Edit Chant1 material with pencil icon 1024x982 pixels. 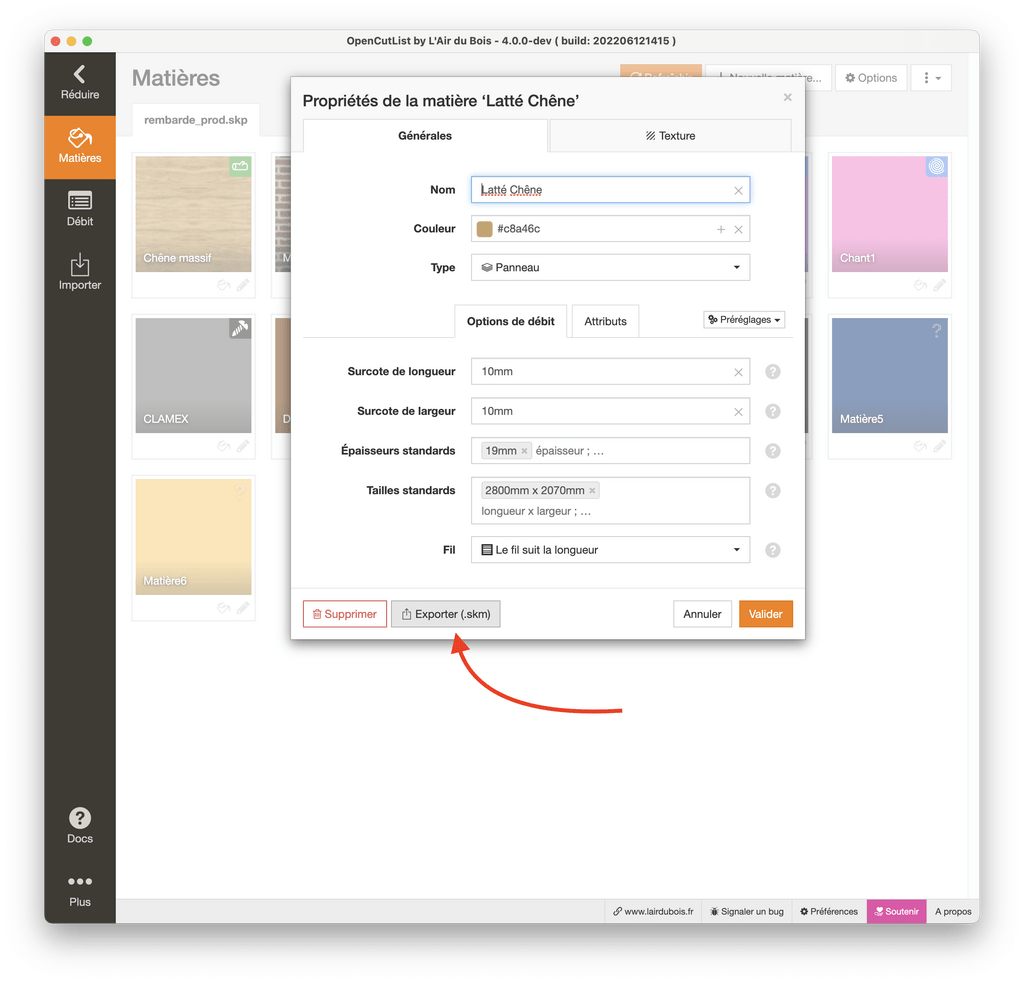tap(939, 285)
